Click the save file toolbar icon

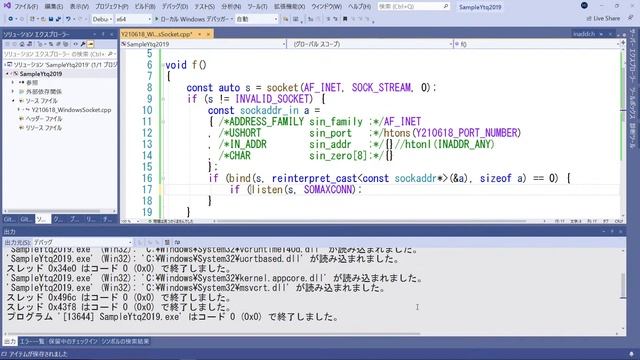coord(51,19)
